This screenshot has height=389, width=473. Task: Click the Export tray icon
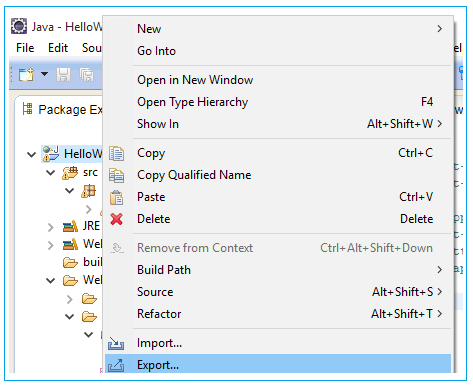(116, 365)
